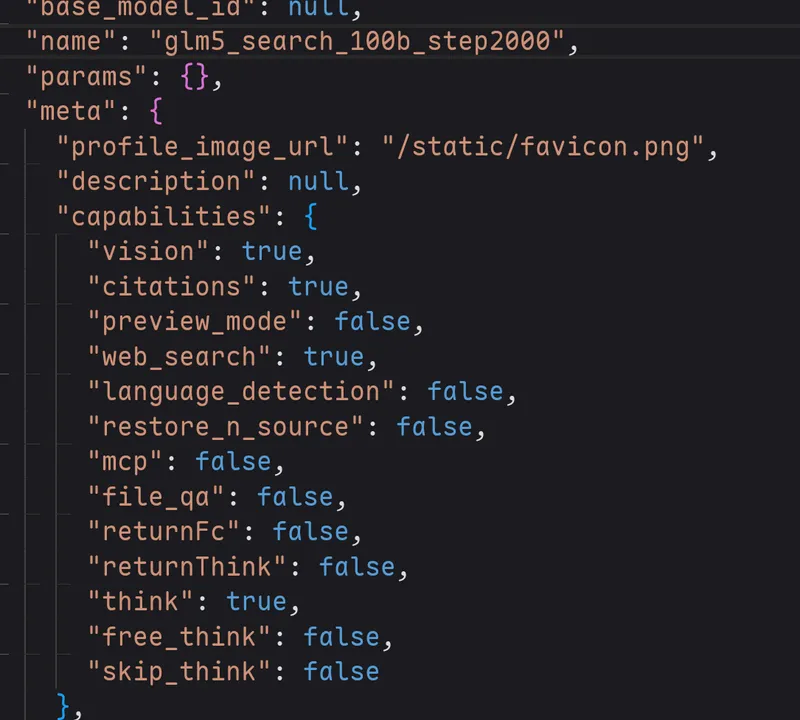Viewport: 800px width, 720px height.
Task: Click the false value of "preview_mode"
Action: [372, 321]
